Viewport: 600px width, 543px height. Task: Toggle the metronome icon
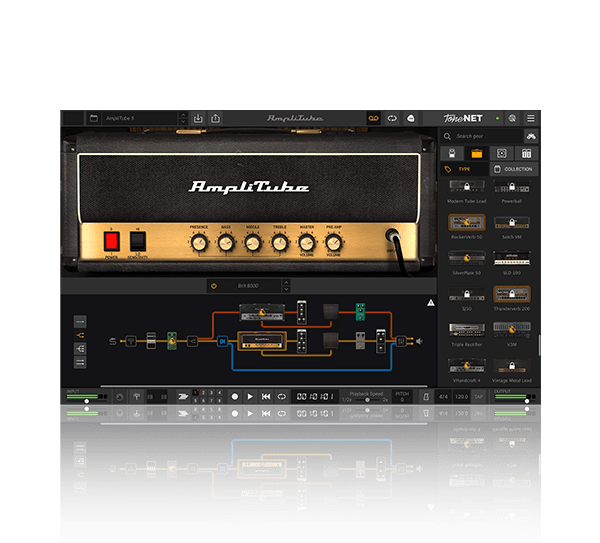pos(426,397)
